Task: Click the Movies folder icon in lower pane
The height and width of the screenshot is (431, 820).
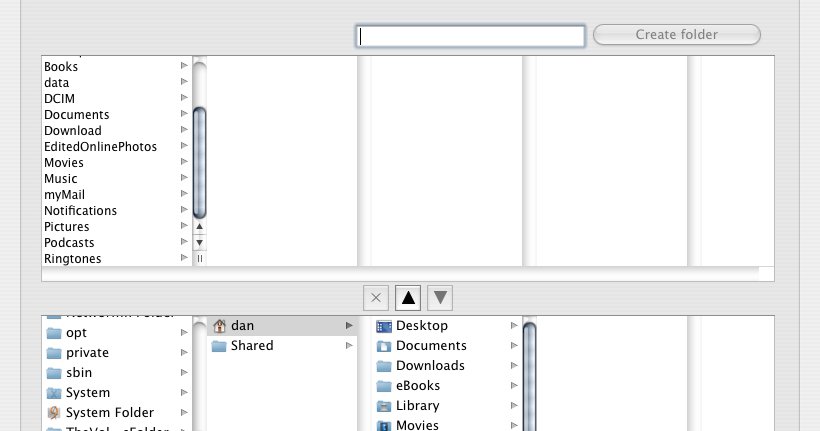Action: (x=384, y=426)
